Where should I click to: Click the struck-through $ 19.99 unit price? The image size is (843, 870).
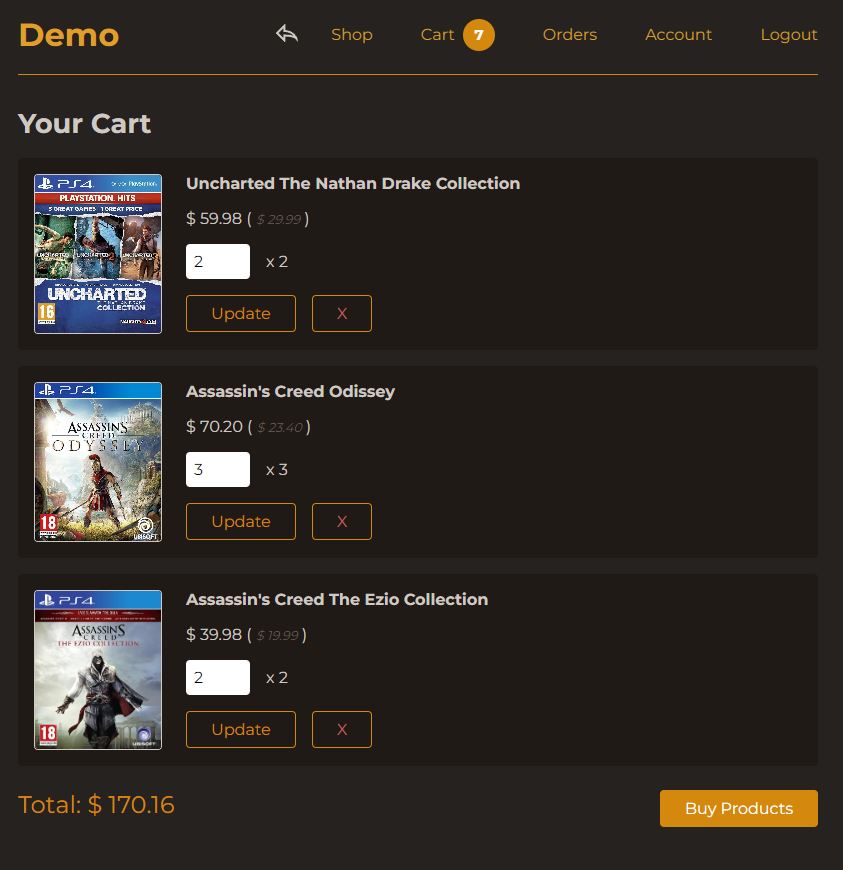coord(277,635)
